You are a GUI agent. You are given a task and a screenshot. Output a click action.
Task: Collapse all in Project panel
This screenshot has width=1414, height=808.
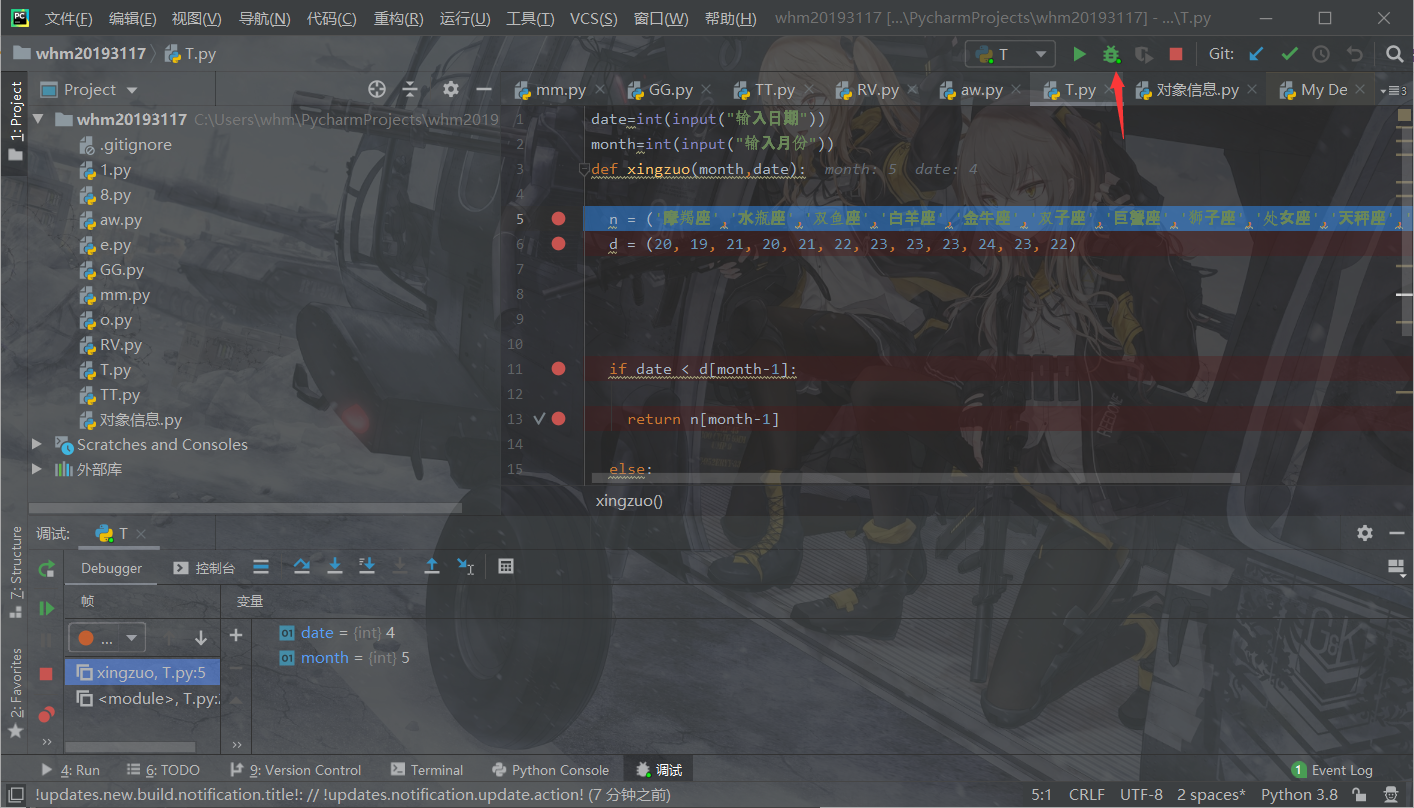tap(410, 89)
